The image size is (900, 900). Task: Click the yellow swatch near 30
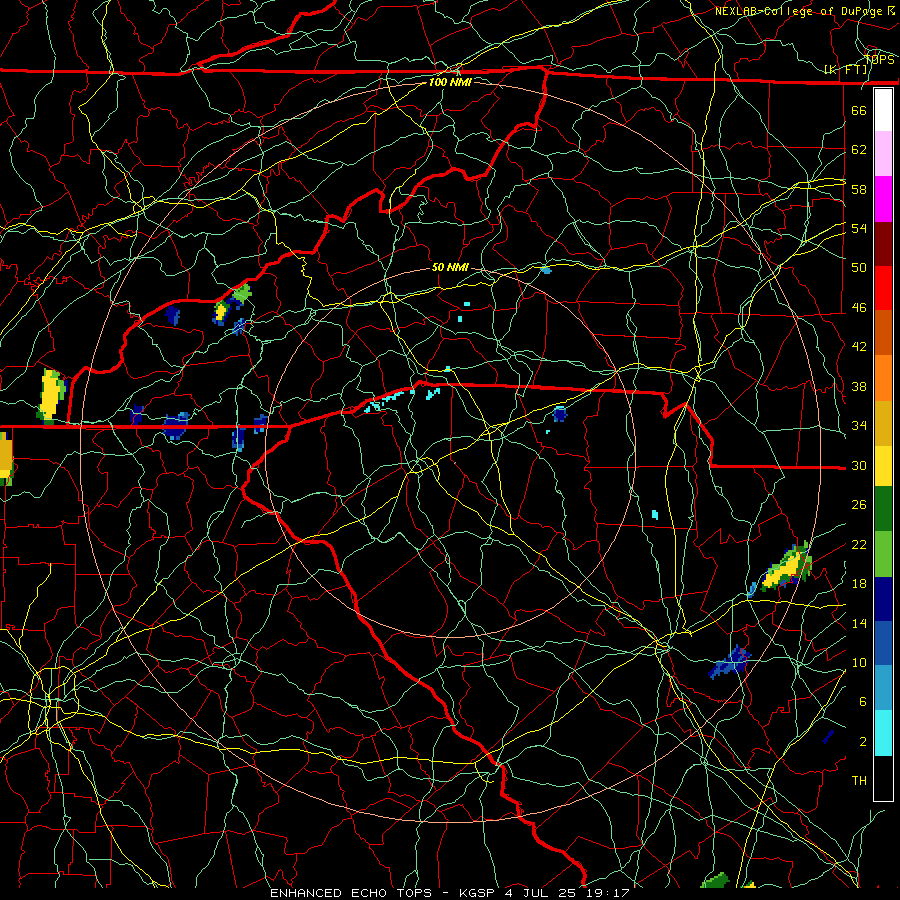[x=883, y=466]
